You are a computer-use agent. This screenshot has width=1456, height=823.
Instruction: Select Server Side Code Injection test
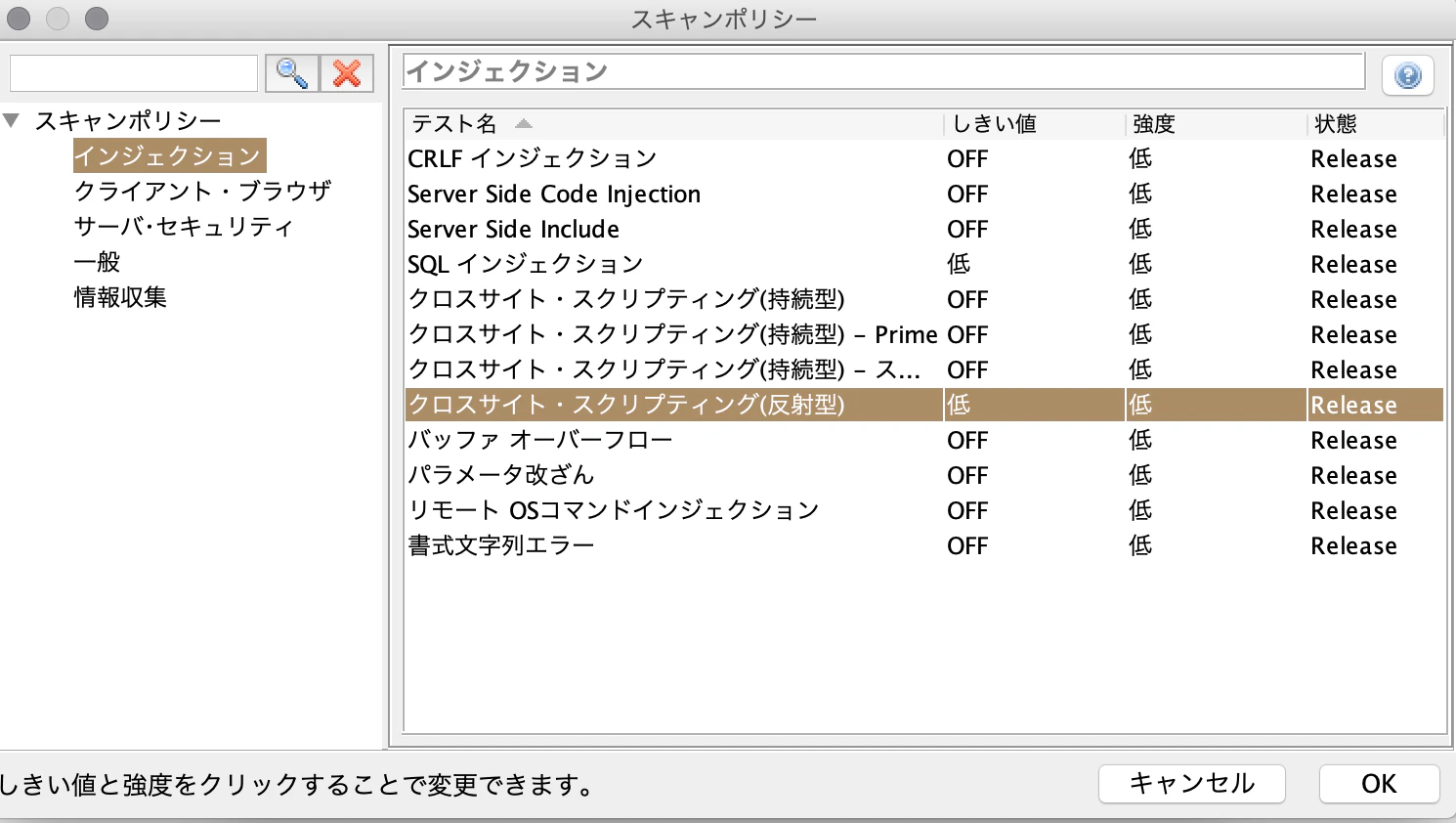[x=554, y=194]
